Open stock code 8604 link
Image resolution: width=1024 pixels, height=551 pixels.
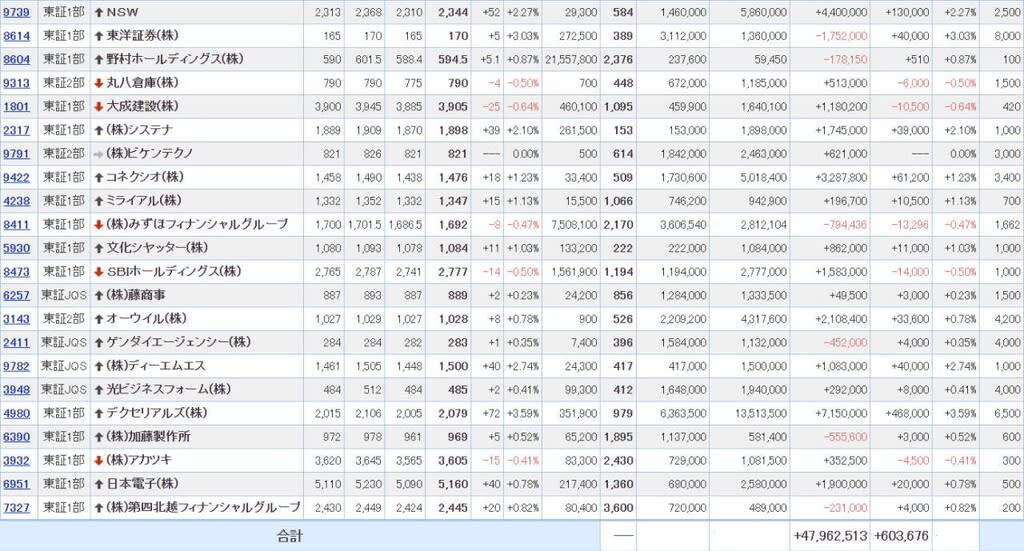(16, 59)
